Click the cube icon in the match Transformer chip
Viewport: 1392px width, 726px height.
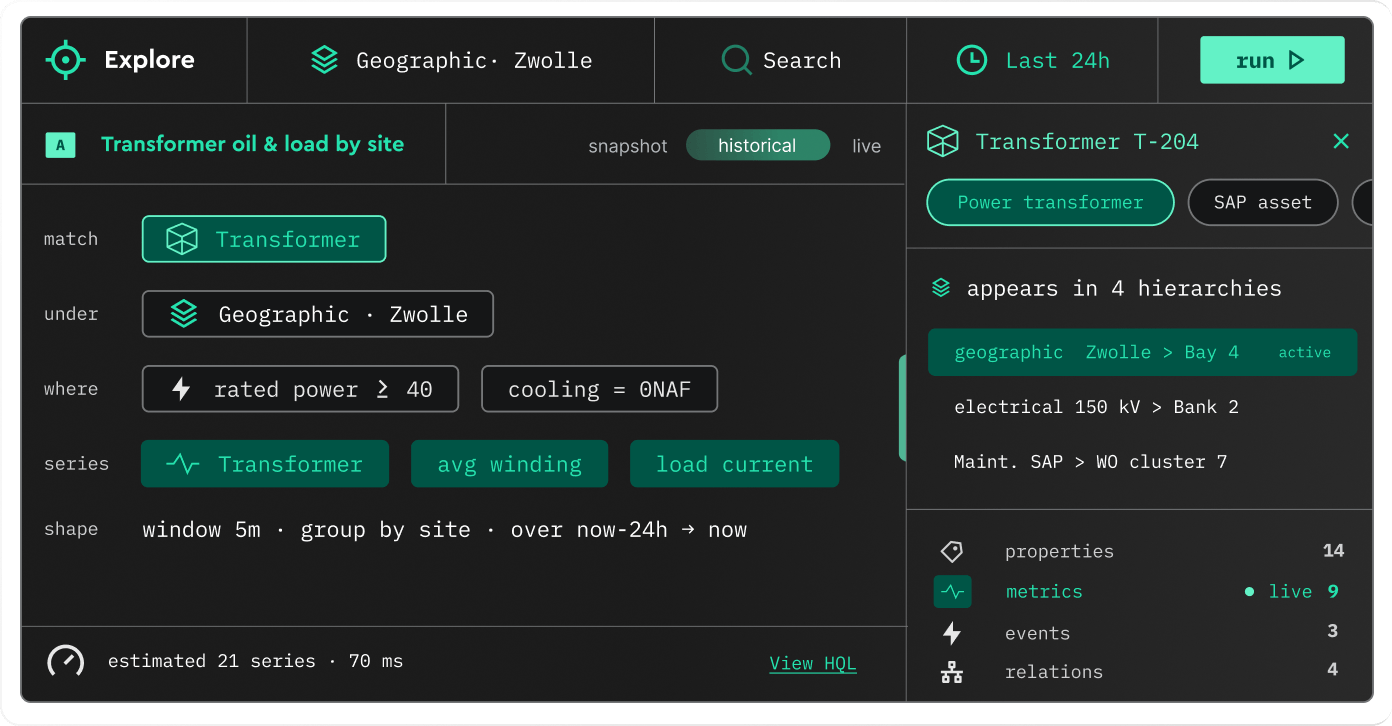click(182, 239)
